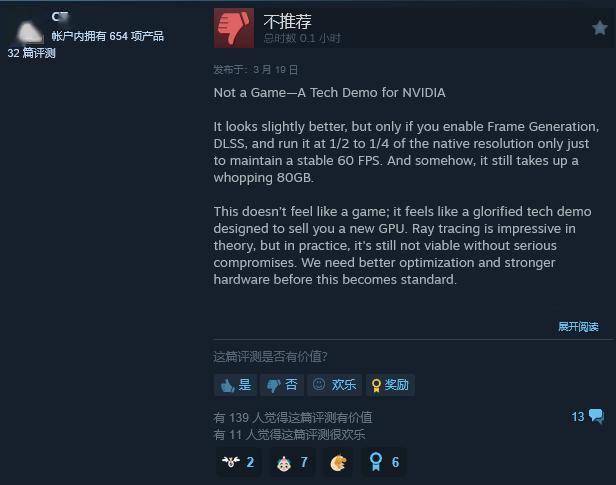Click the reviewer's blurred avatar thumbnail
This screenshot has height=485, width=616.
(29, 33)
